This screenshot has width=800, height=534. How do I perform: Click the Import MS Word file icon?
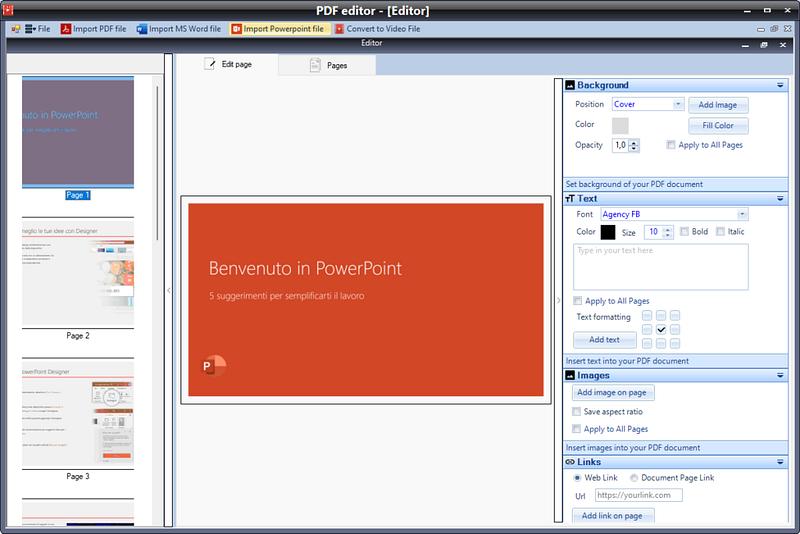click(141, 29)
